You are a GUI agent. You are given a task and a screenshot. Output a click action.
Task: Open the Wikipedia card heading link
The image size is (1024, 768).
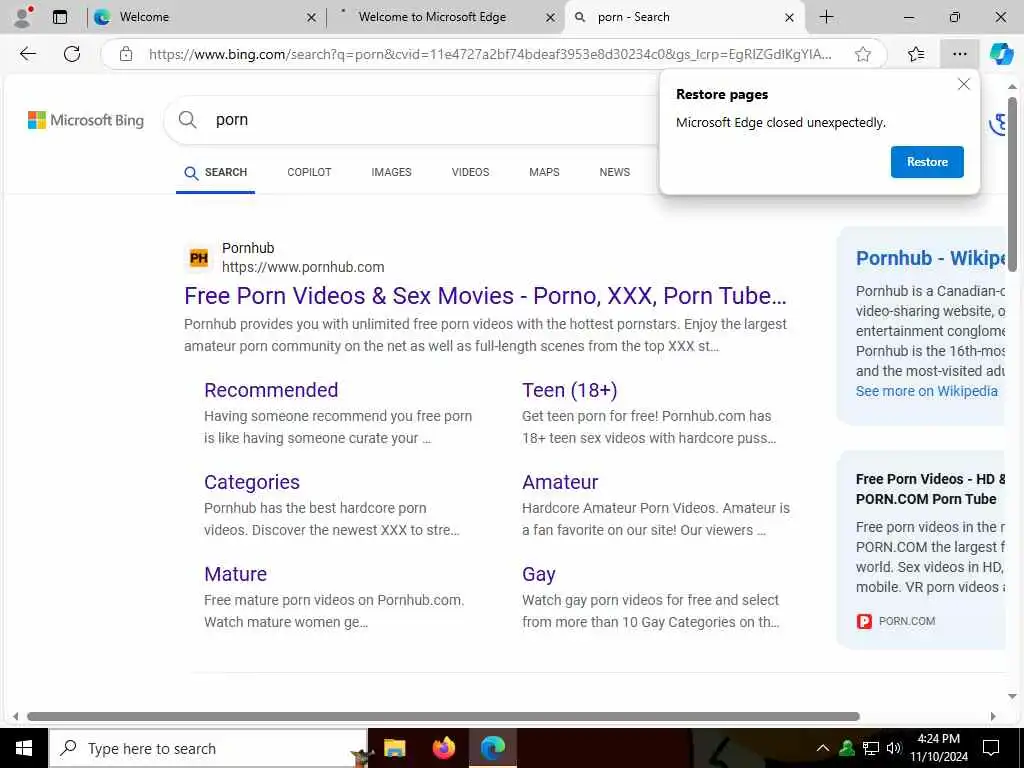pos(930,258)
